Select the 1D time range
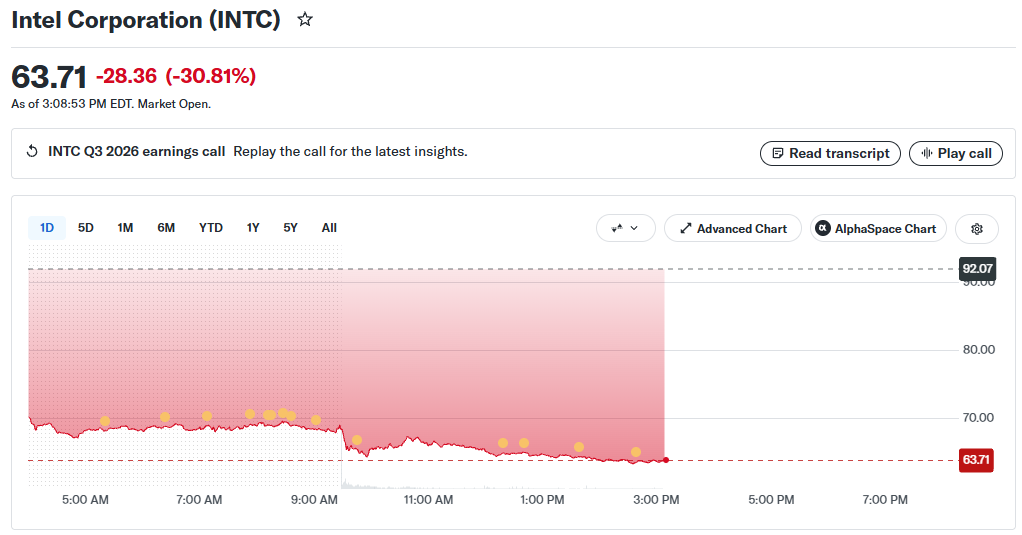Image resolution: width=1022 pixels, height=535 pixels. click(47, 228)
